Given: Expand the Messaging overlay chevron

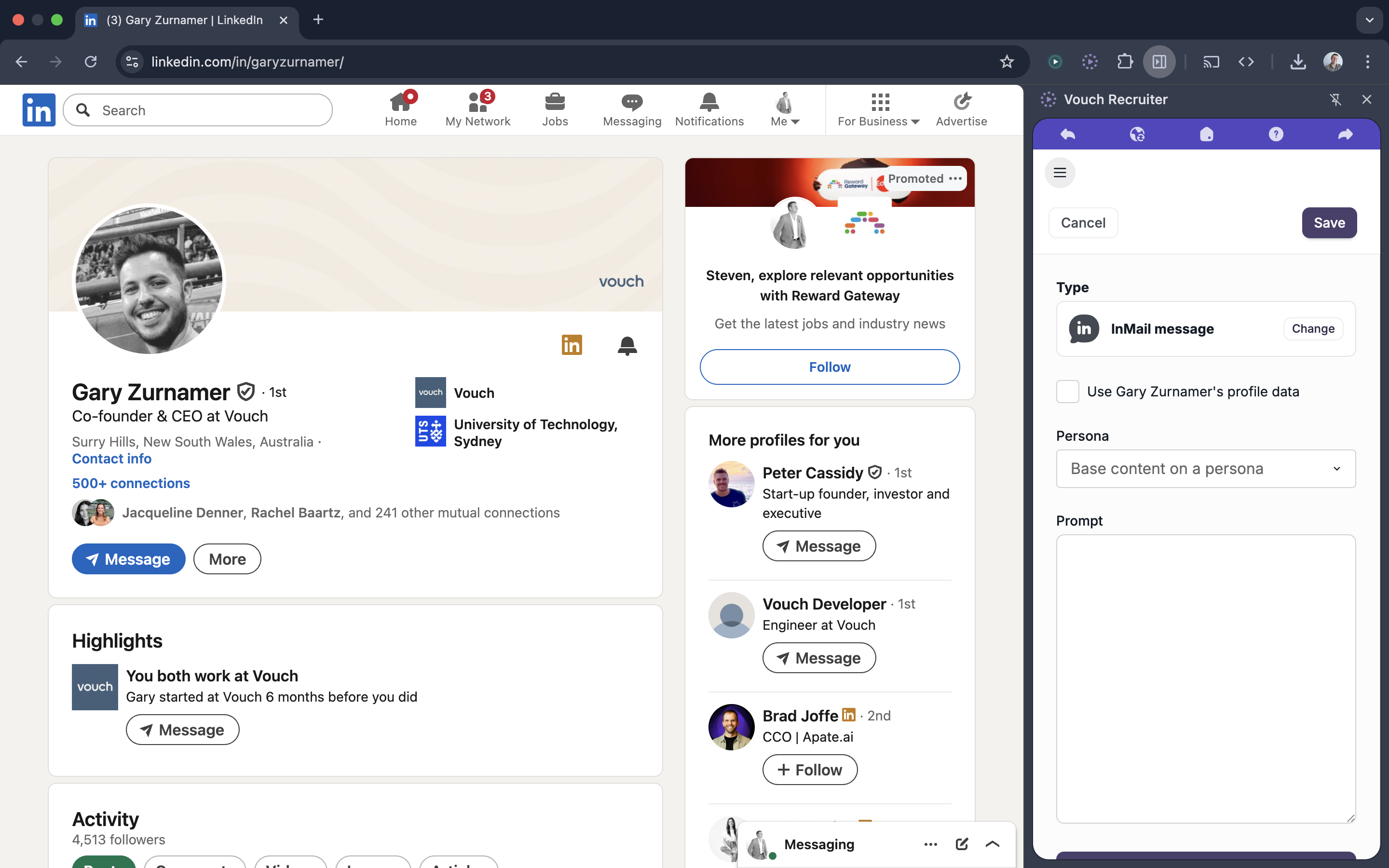Looking at the screenshot, I should [x=993, y=844].
